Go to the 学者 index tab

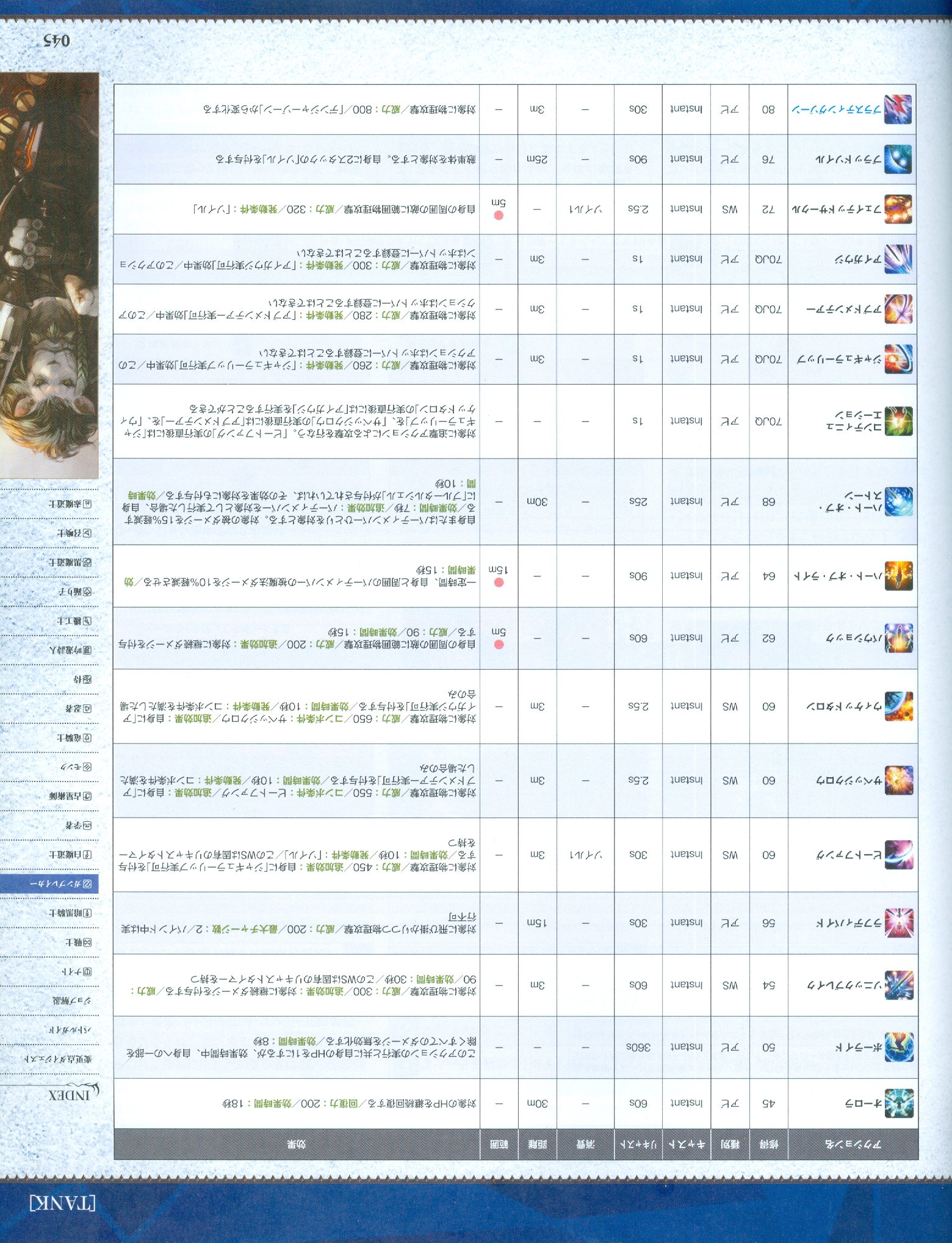tap(79, 825)
